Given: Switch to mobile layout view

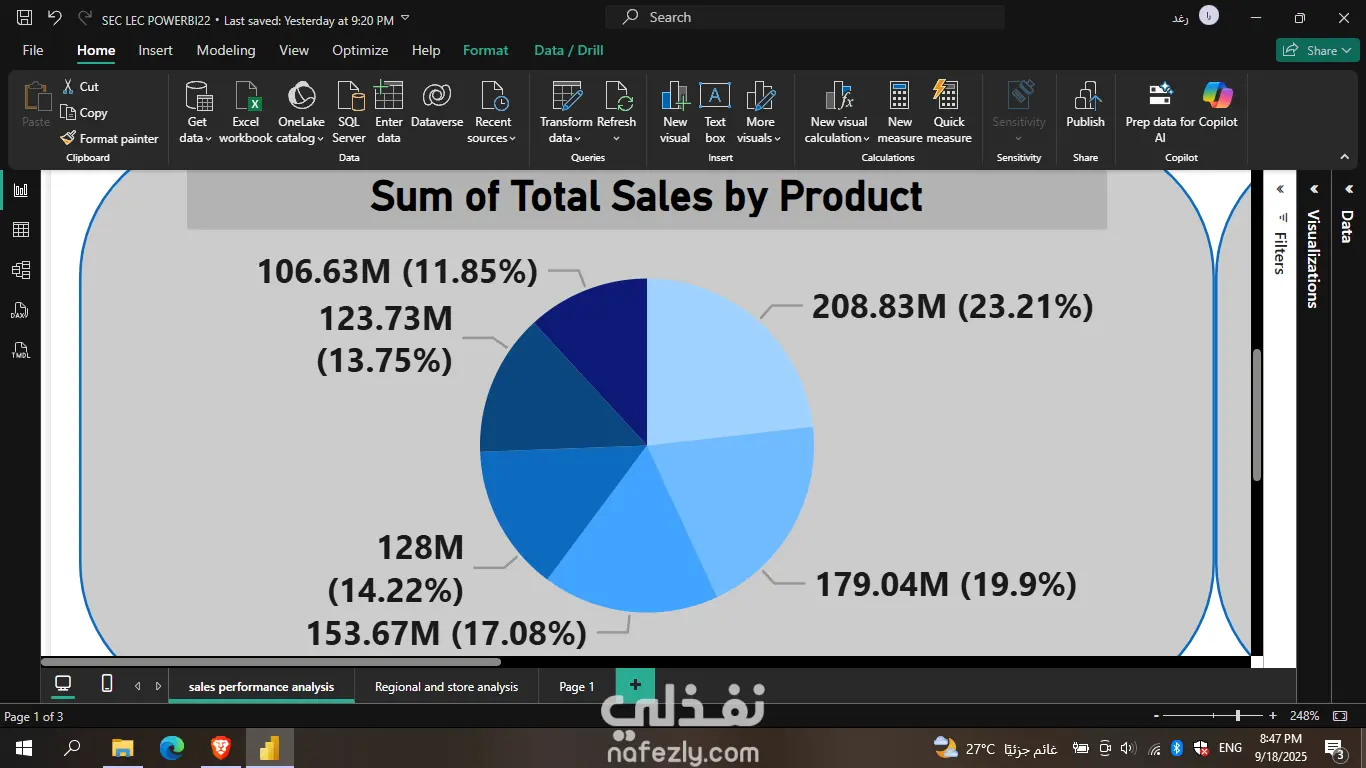Looking at the screenshot, I should coord(107,683).
